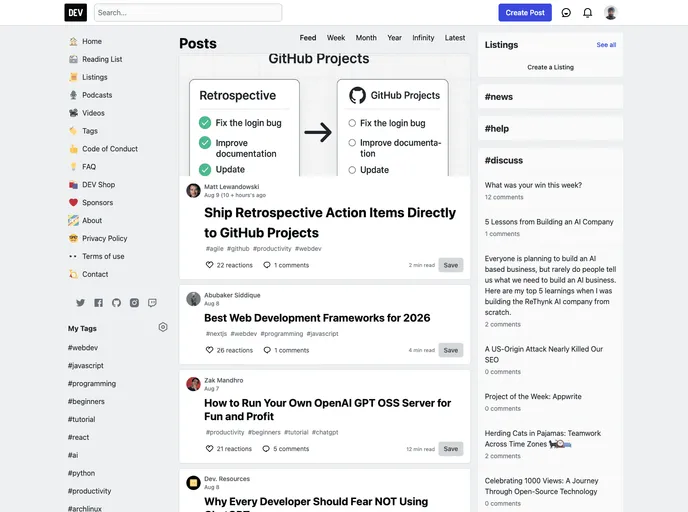Select the #react tag in My Tags
688x512 pixels.
click(78, 437)
